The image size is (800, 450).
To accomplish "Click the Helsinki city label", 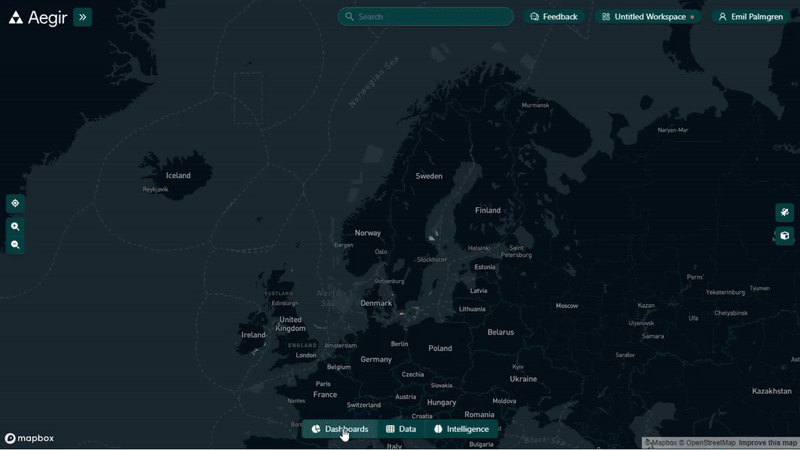I will coord(479,248).
